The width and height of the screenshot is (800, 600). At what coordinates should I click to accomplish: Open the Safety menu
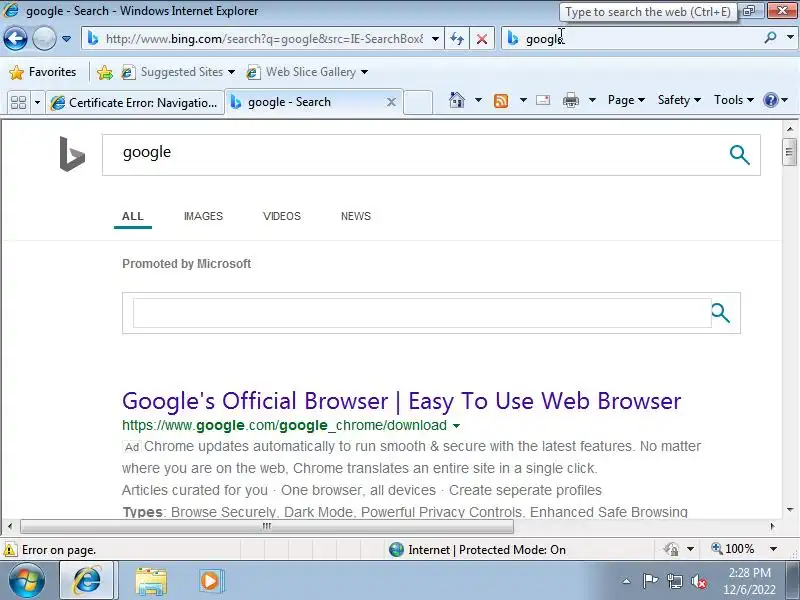tap(679, 100)
